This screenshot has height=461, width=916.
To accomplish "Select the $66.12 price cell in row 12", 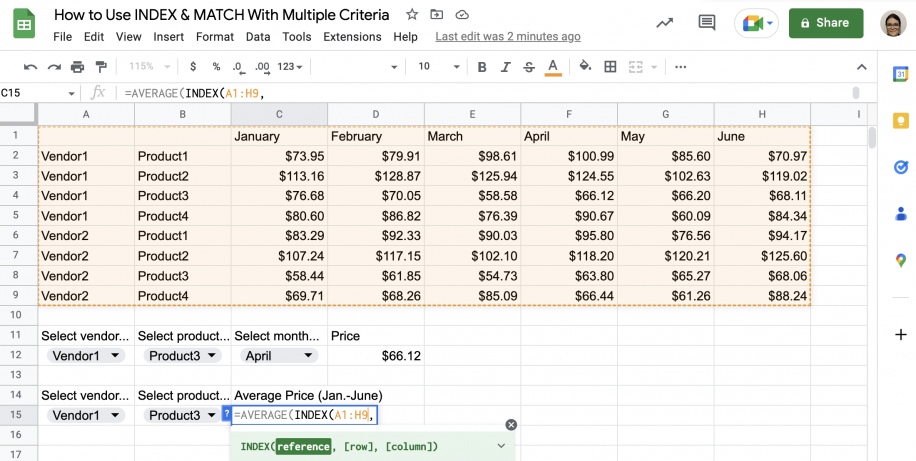I will pos(376,356).
